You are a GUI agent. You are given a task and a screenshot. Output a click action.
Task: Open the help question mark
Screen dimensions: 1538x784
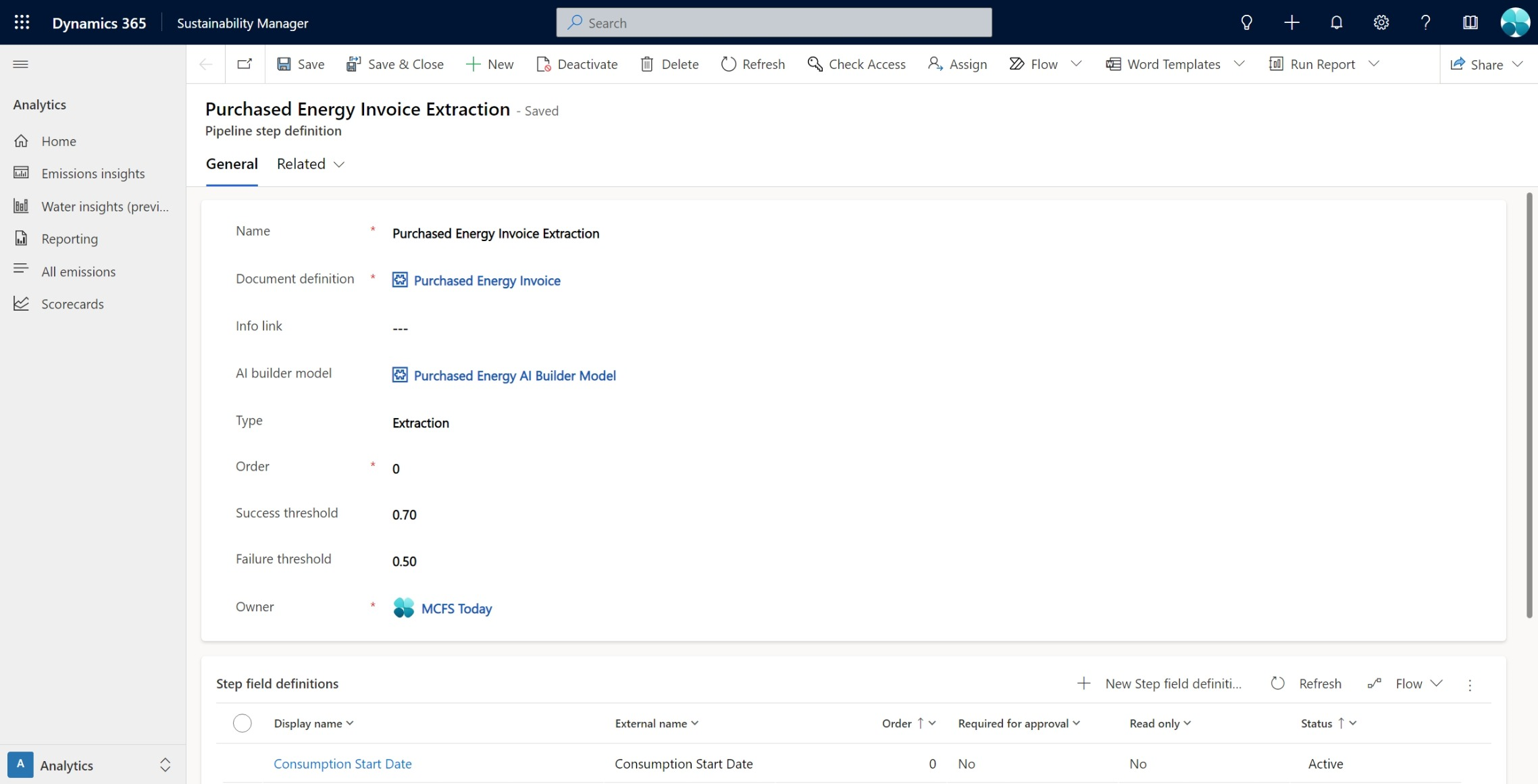1425,22
